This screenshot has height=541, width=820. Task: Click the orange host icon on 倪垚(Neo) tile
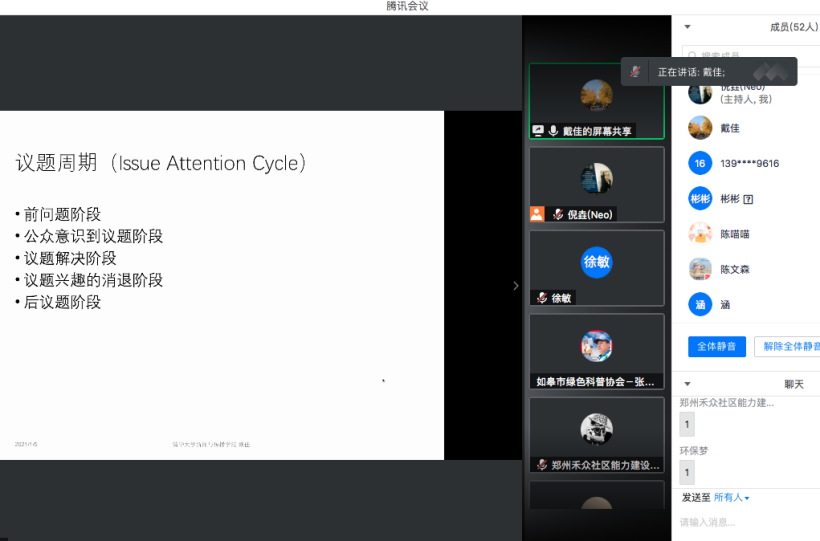coord(538,214)
